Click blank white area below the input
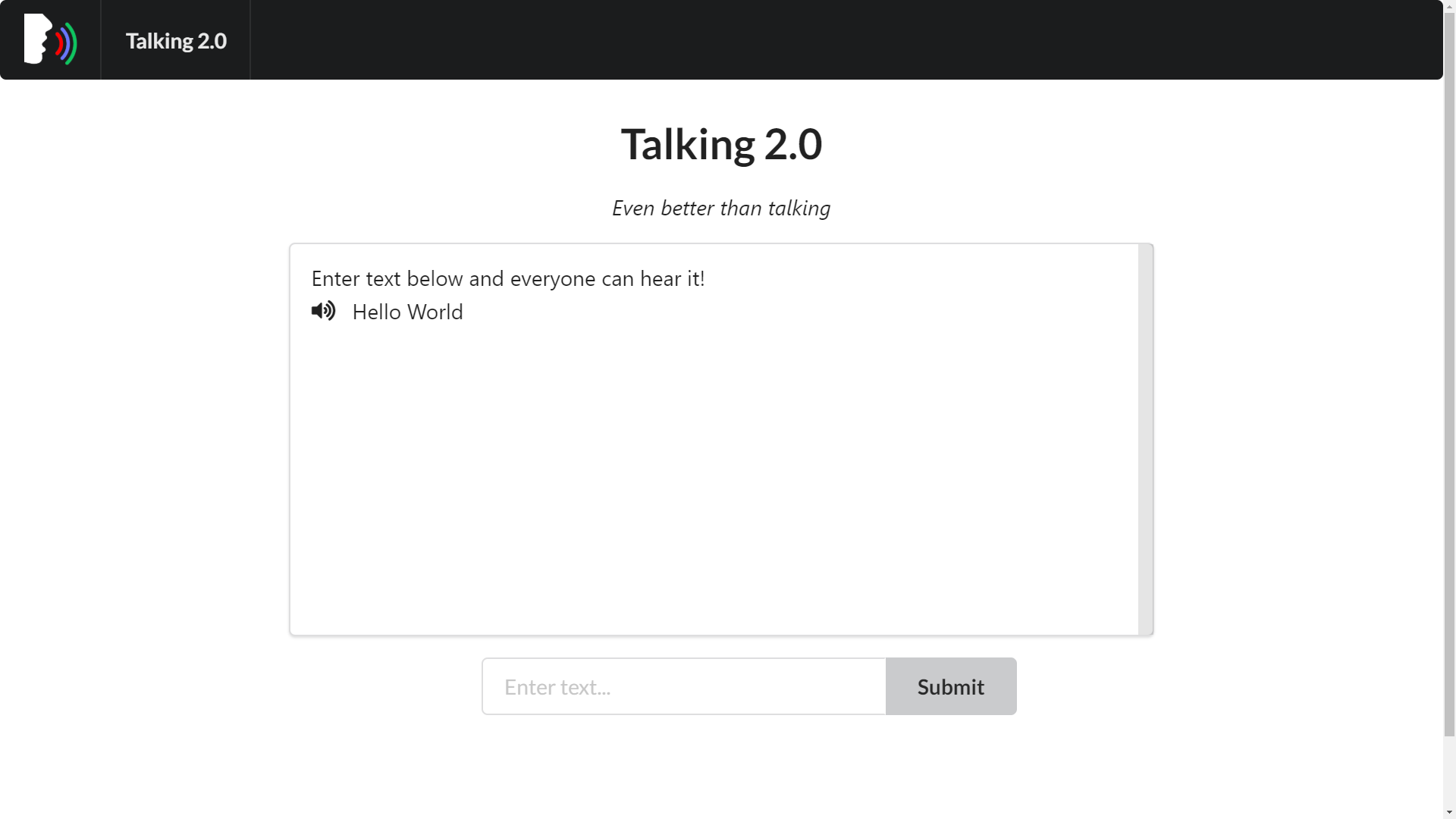The height and width of the screenshot is (819, 1456). 720,766
